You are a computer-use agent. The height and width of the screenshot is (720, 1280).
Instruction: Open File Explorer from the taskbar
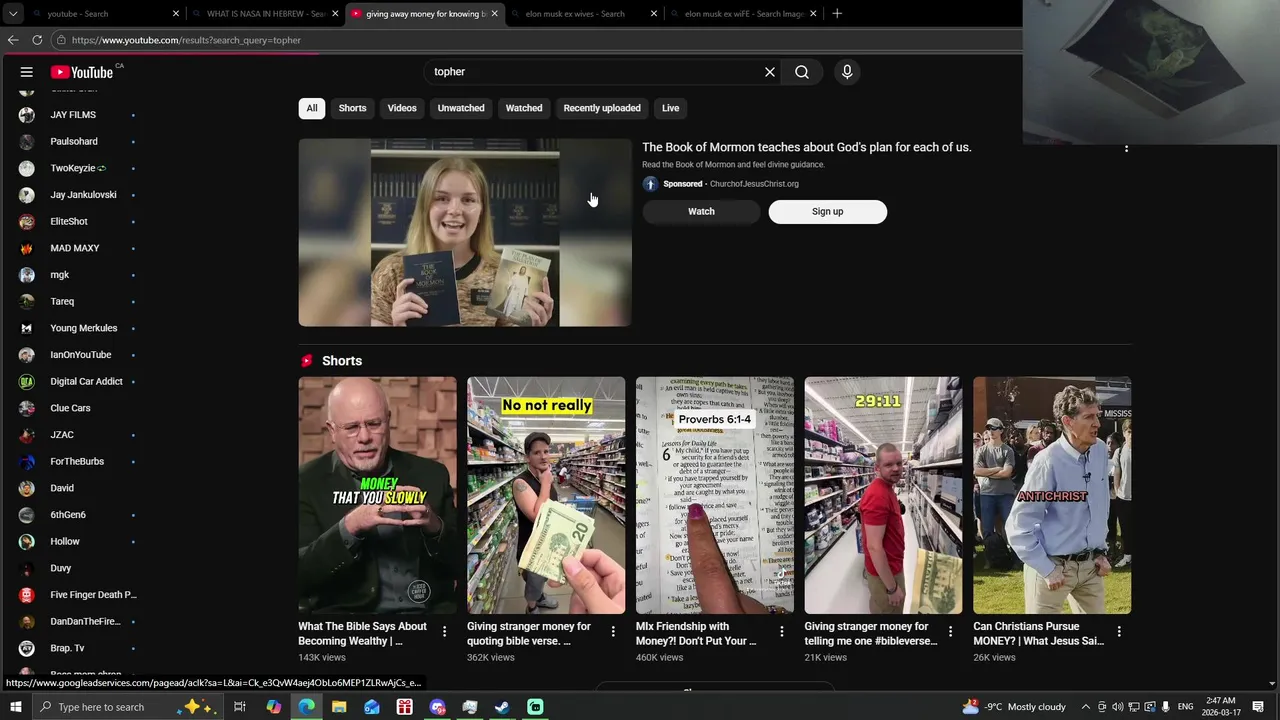339,707
